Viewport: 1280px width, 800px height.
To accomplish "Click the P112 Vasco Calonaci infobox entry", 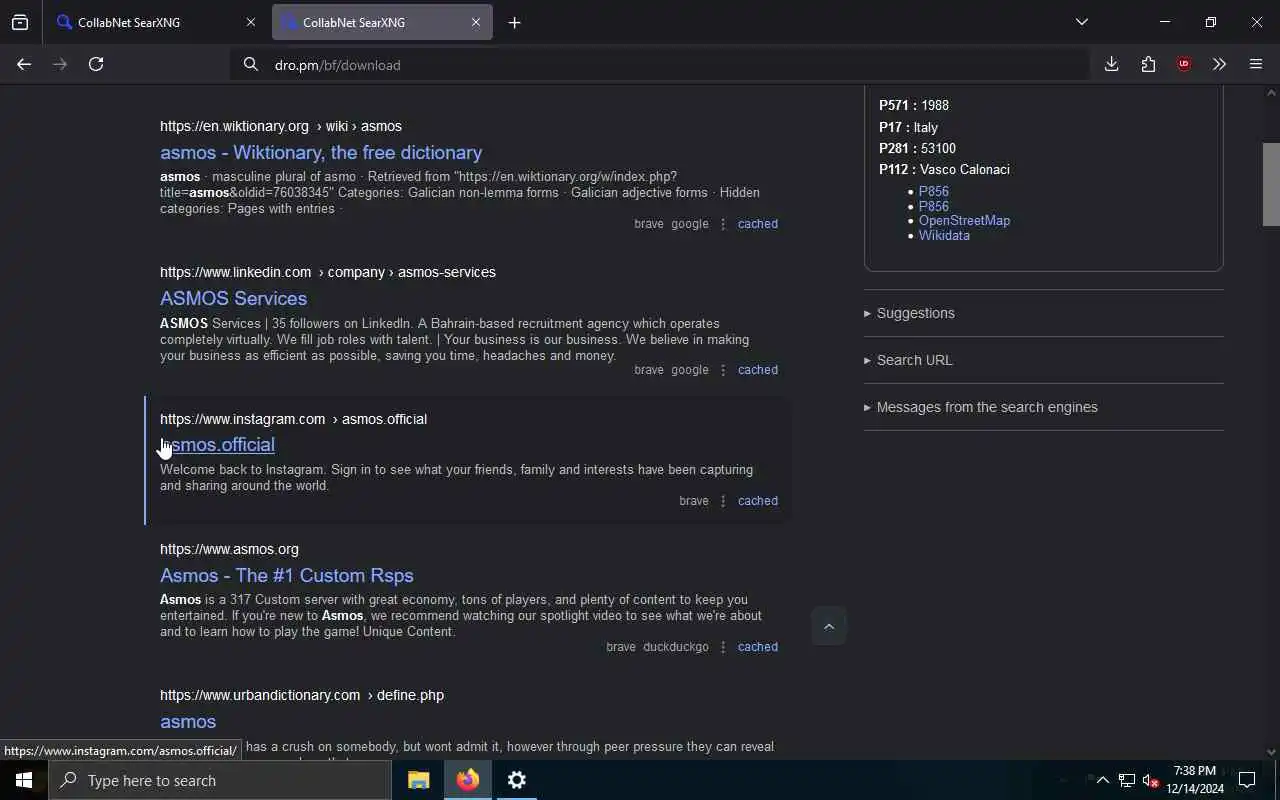I will (944, 169).
